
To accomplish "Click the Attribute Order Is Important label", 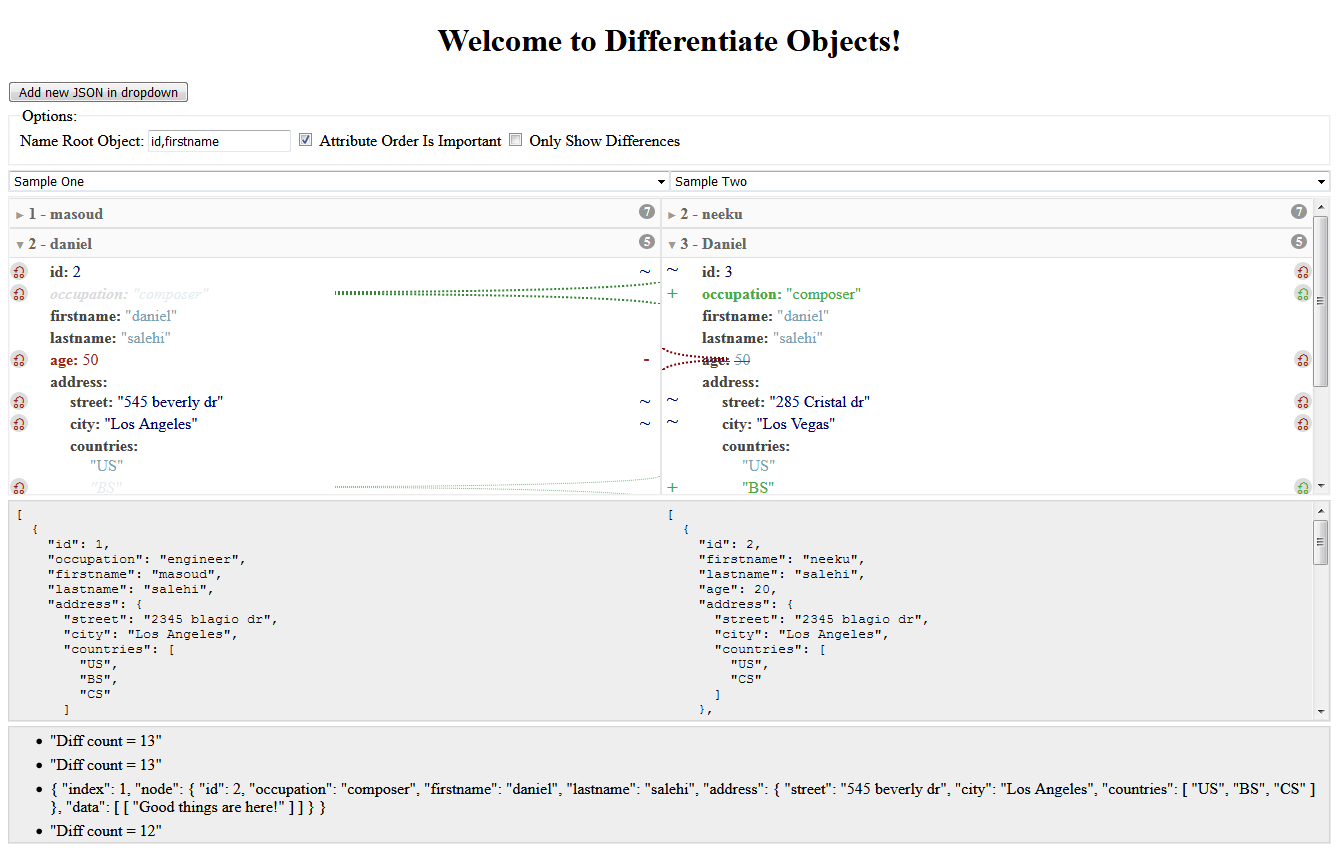I will coord(410,141).
